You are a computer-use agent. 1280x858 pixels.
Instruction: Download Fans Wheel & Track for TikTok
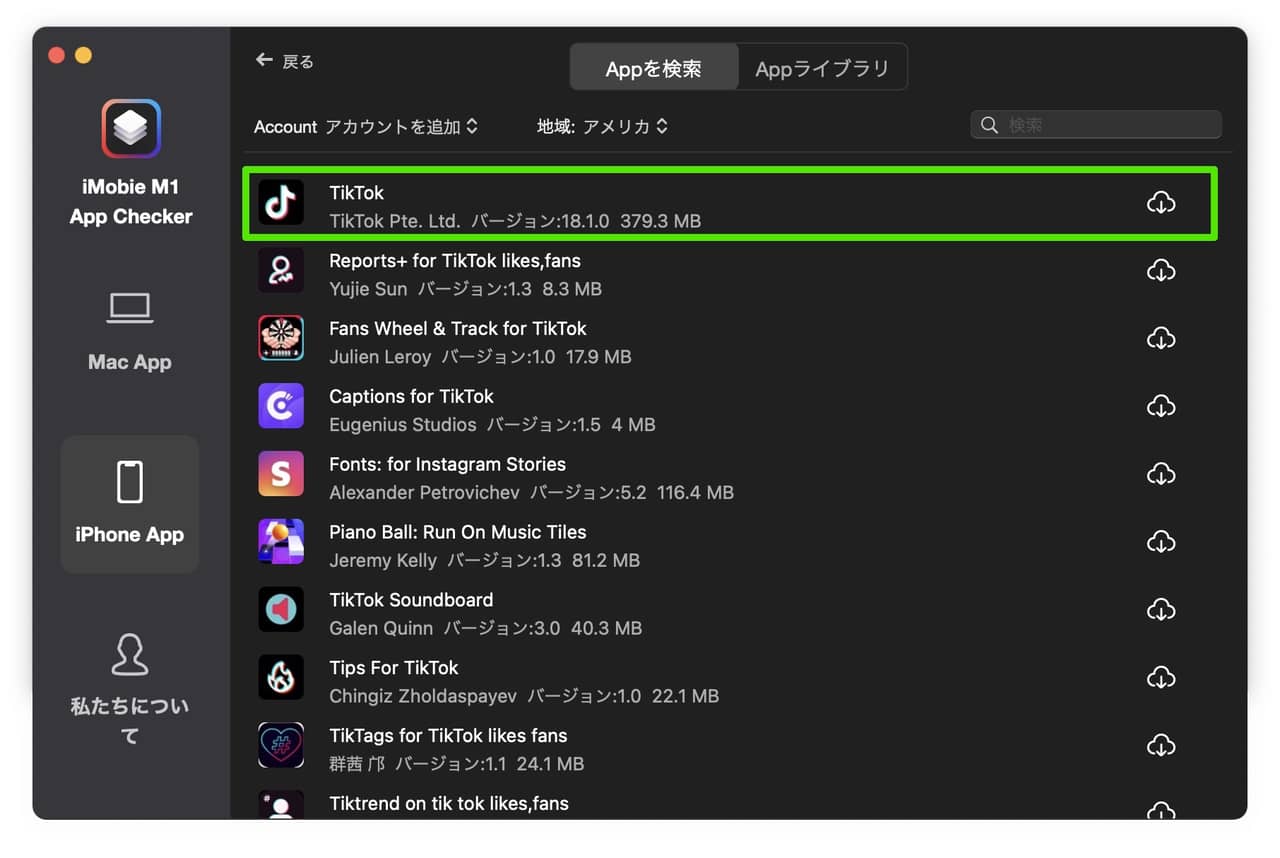tap(1161, 338)
